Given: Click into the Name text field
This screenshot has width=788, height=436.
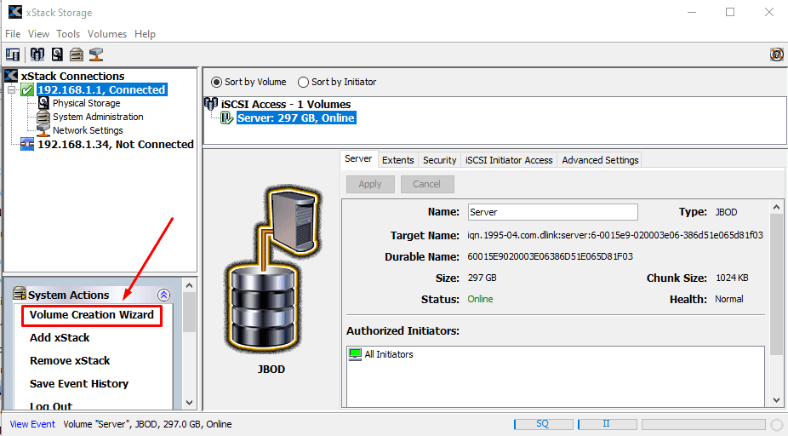Looking at the screenshot, I should 552,212.
